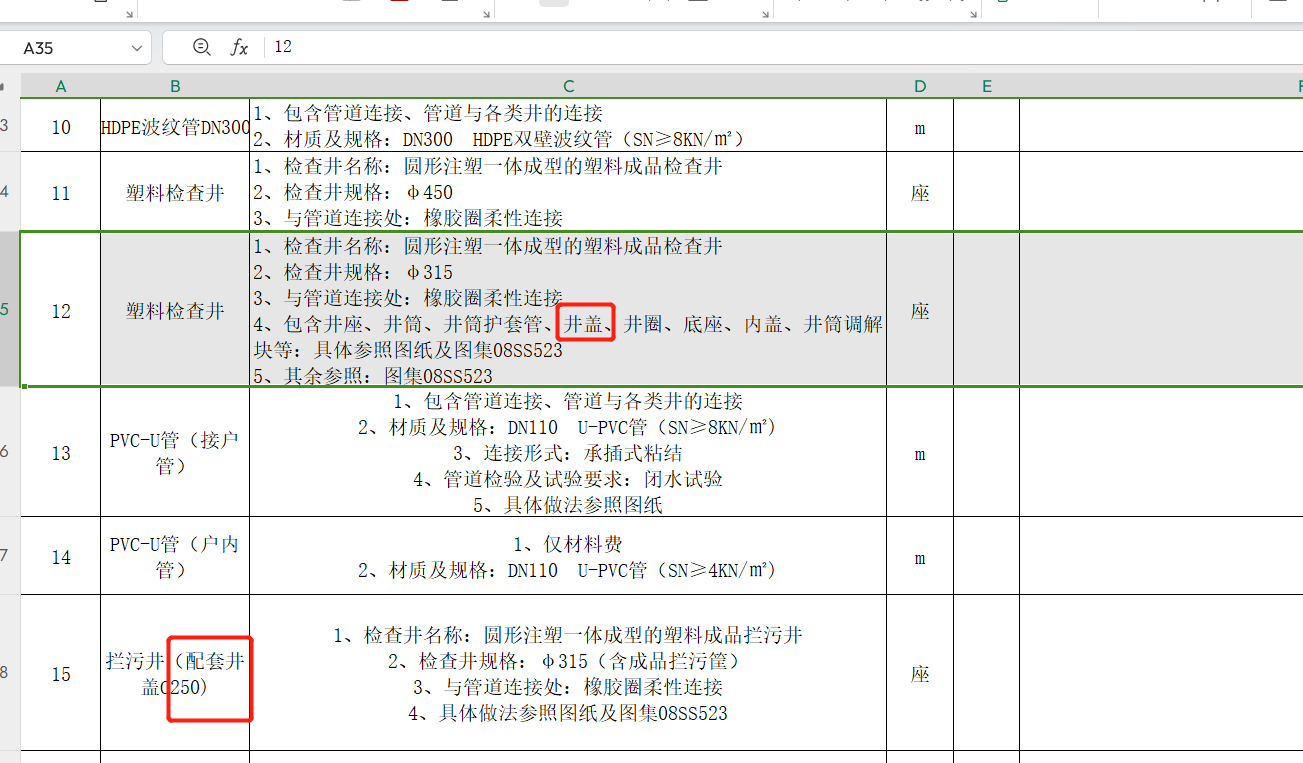Select description cell with 承插式粘结
Viewport: 1303px width, 763px height.
[x=568, y=453]
